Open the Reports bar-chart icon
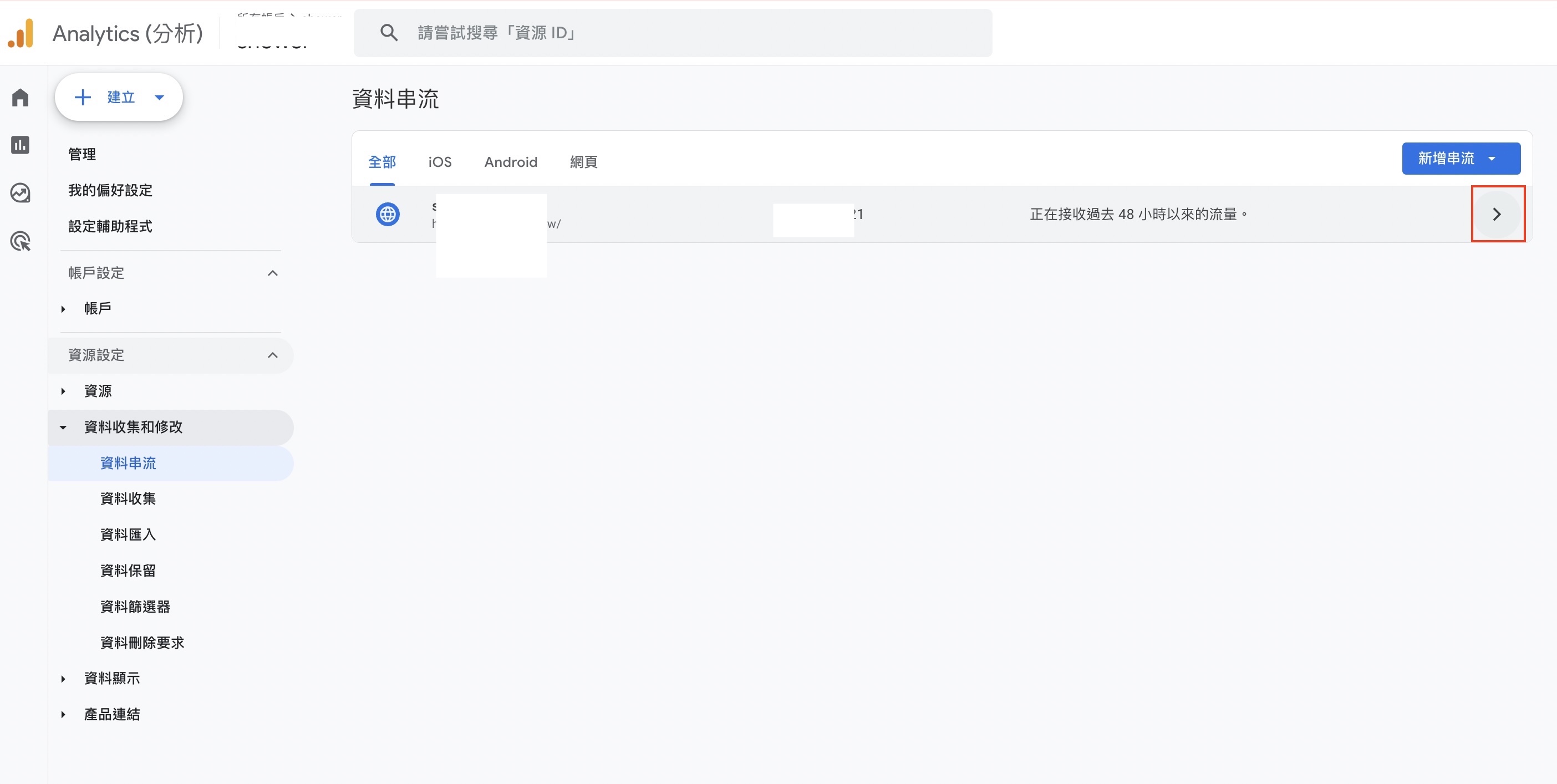Image resolution: width=1557 pixels, height=784 pixels. tap(21, 145)
